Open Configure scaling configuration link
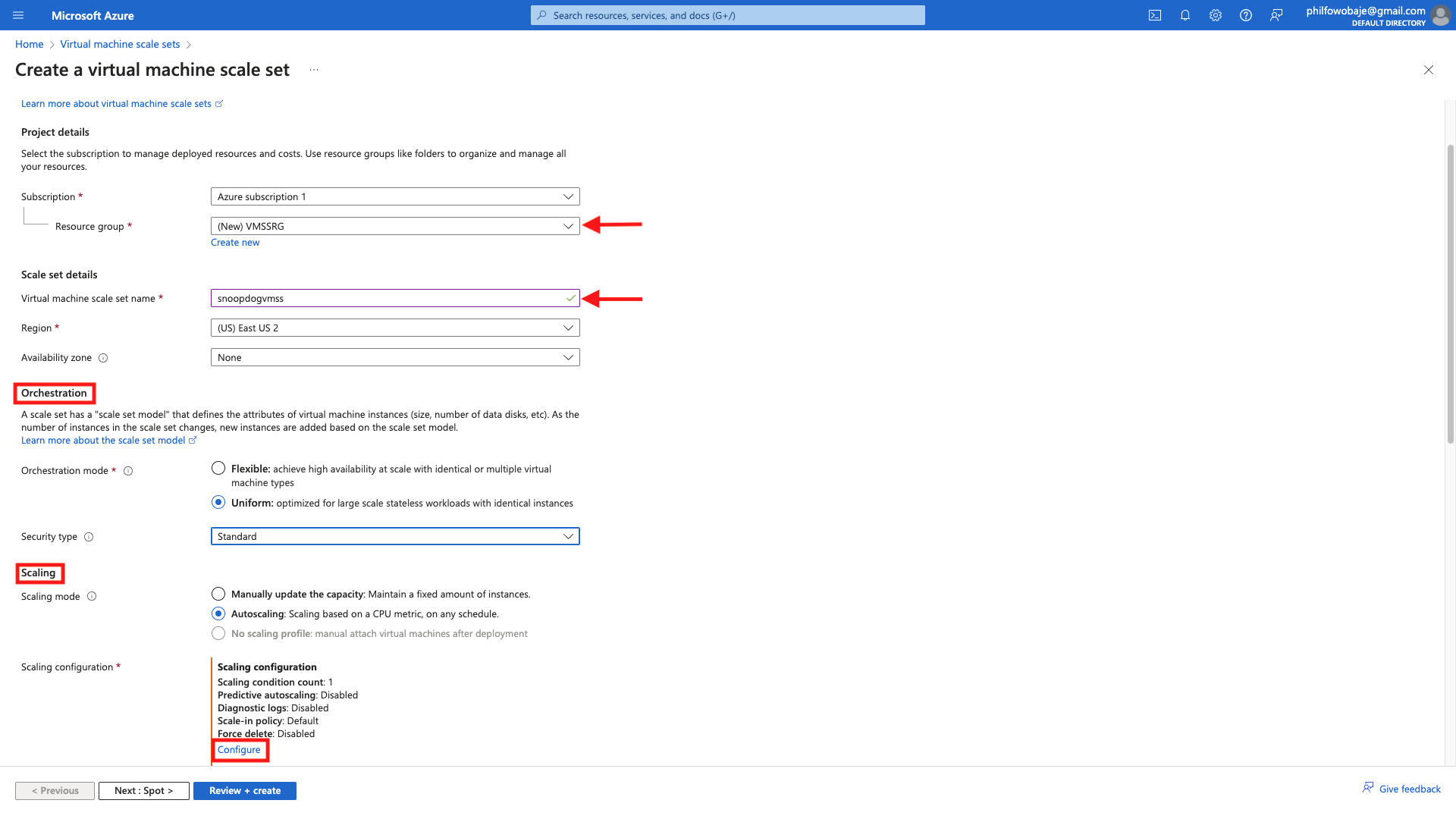Screen dimensions: 1456x819 click(x=239, y=749)
